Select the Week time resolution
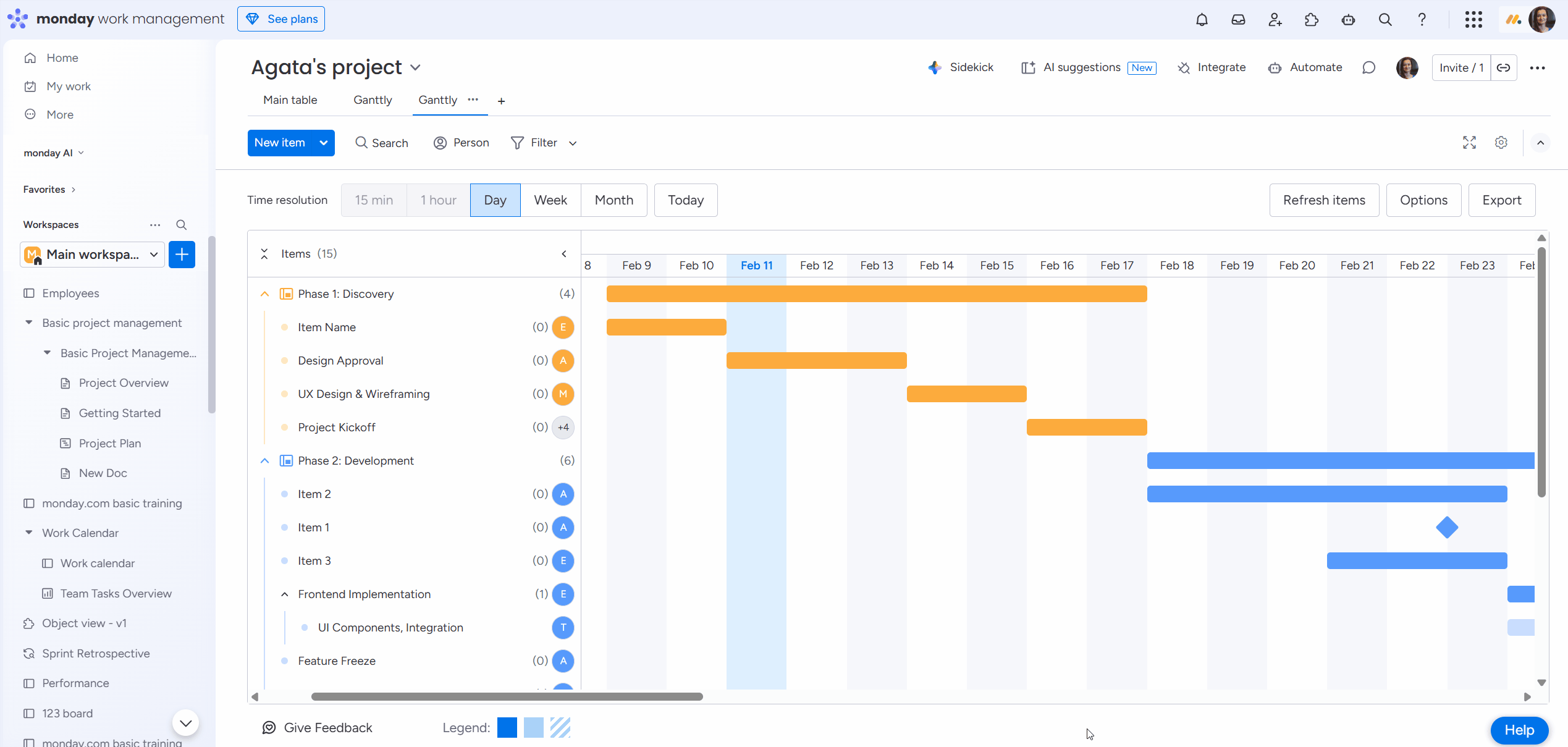 550,200
